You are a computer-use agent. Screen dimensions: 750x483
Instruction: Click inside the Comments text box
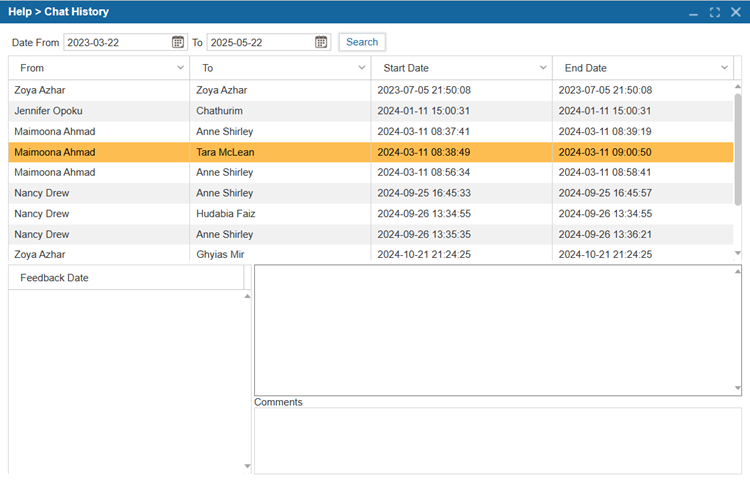click(496, 440)
